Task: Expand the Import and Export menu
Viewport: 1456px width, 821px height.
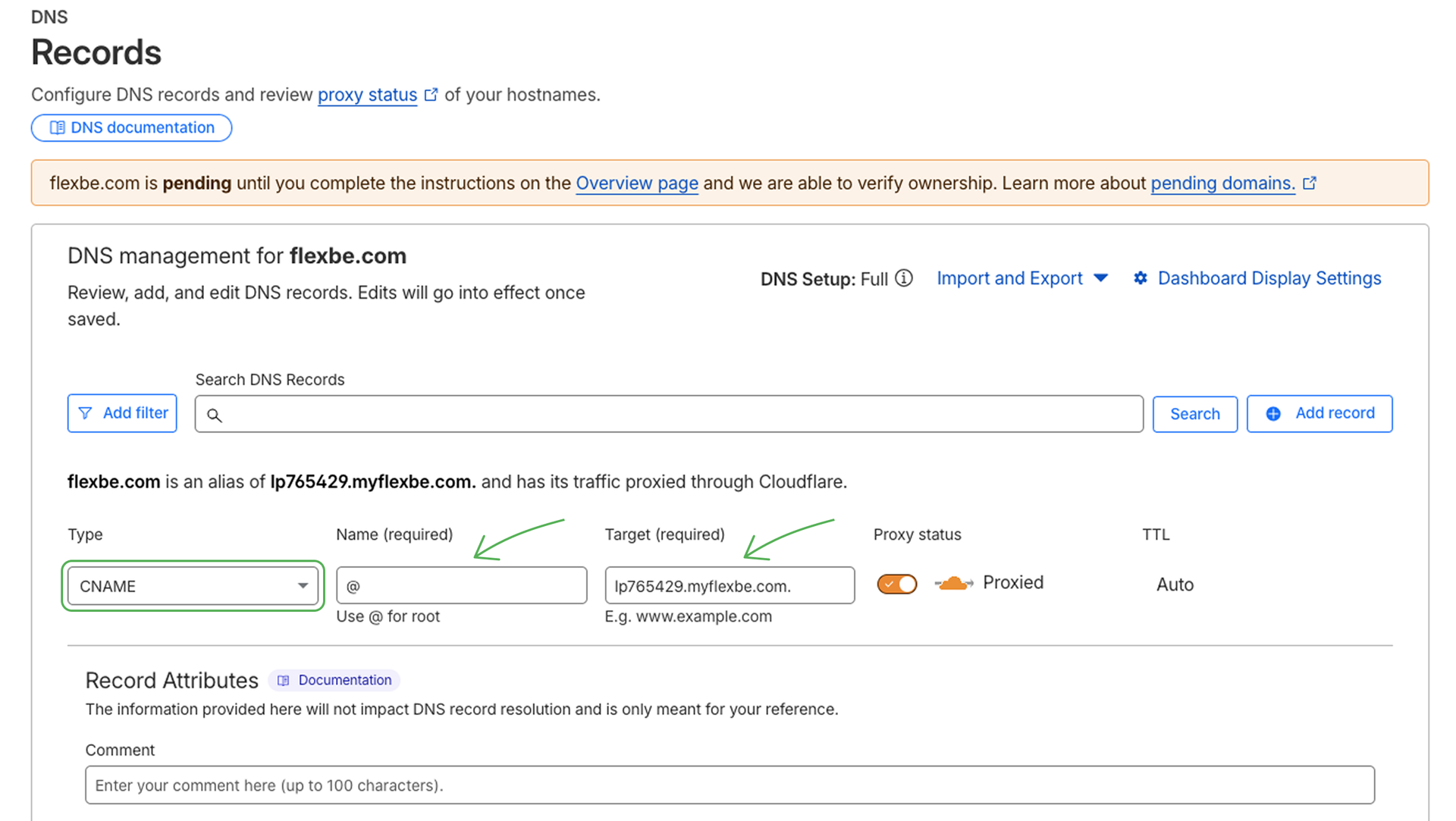Action: (x=1021, y=278)
